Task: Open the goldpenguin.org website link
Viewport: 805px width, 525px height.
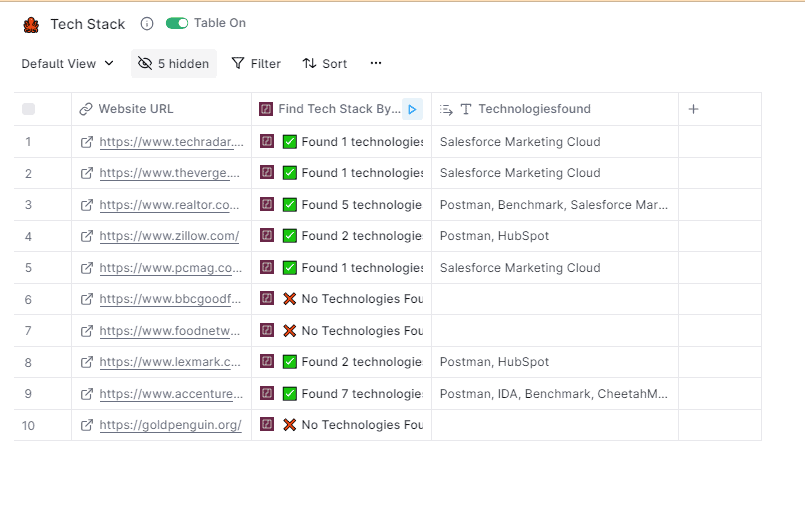Action: (x=170, y=425)
